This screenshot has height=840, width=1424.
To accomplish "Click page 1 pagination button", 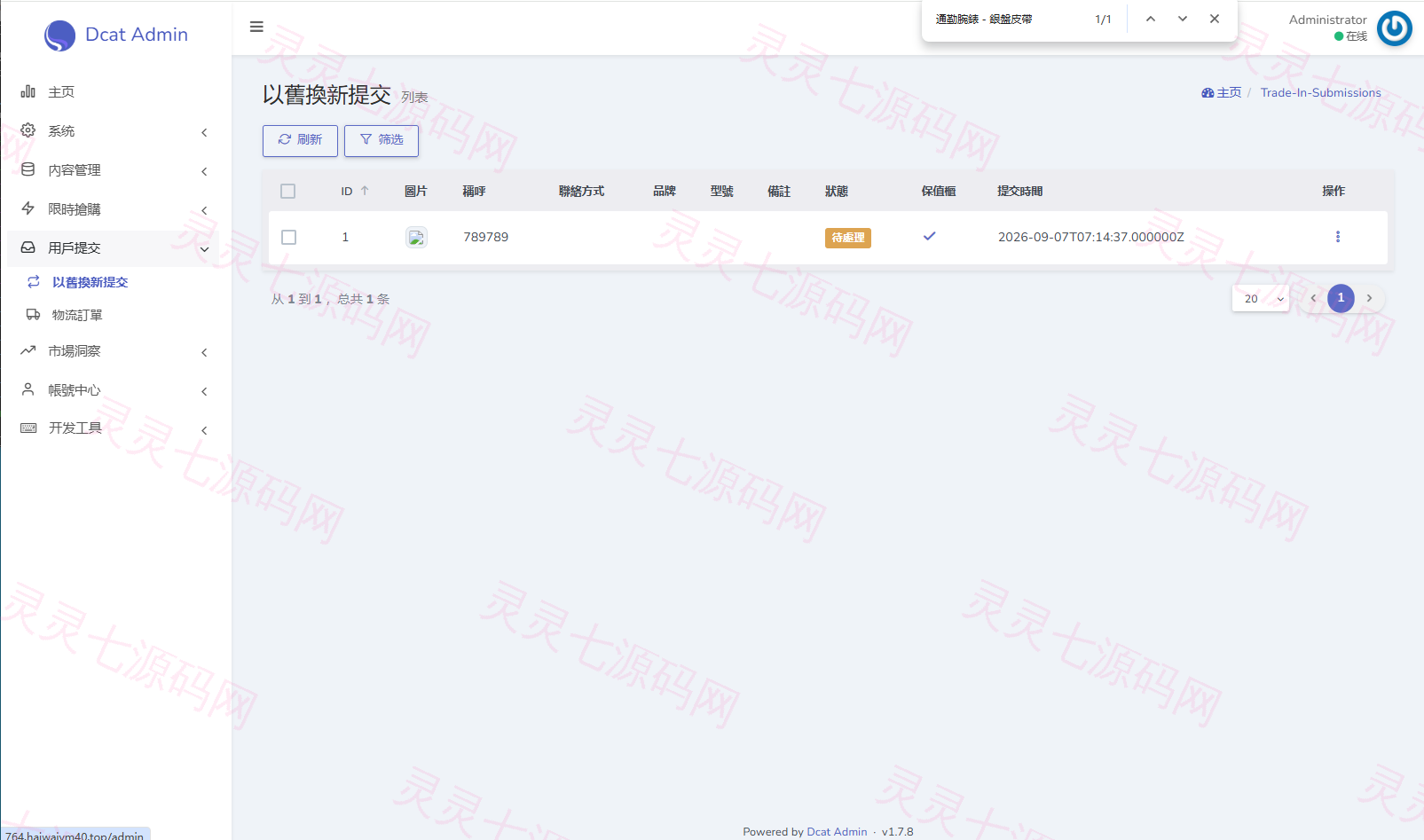I will [1341, 298].
